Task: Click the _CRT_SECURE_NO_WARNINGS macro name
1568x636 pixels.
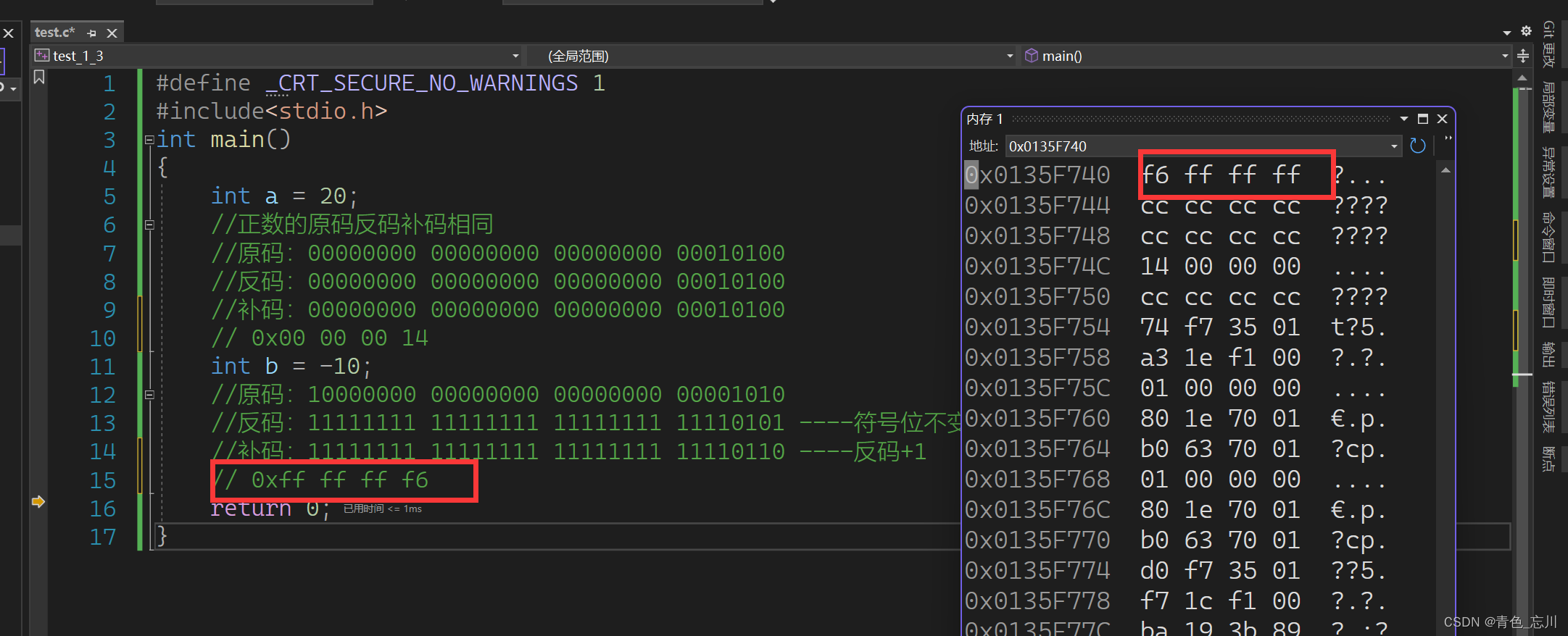Action: click(422, 83)
